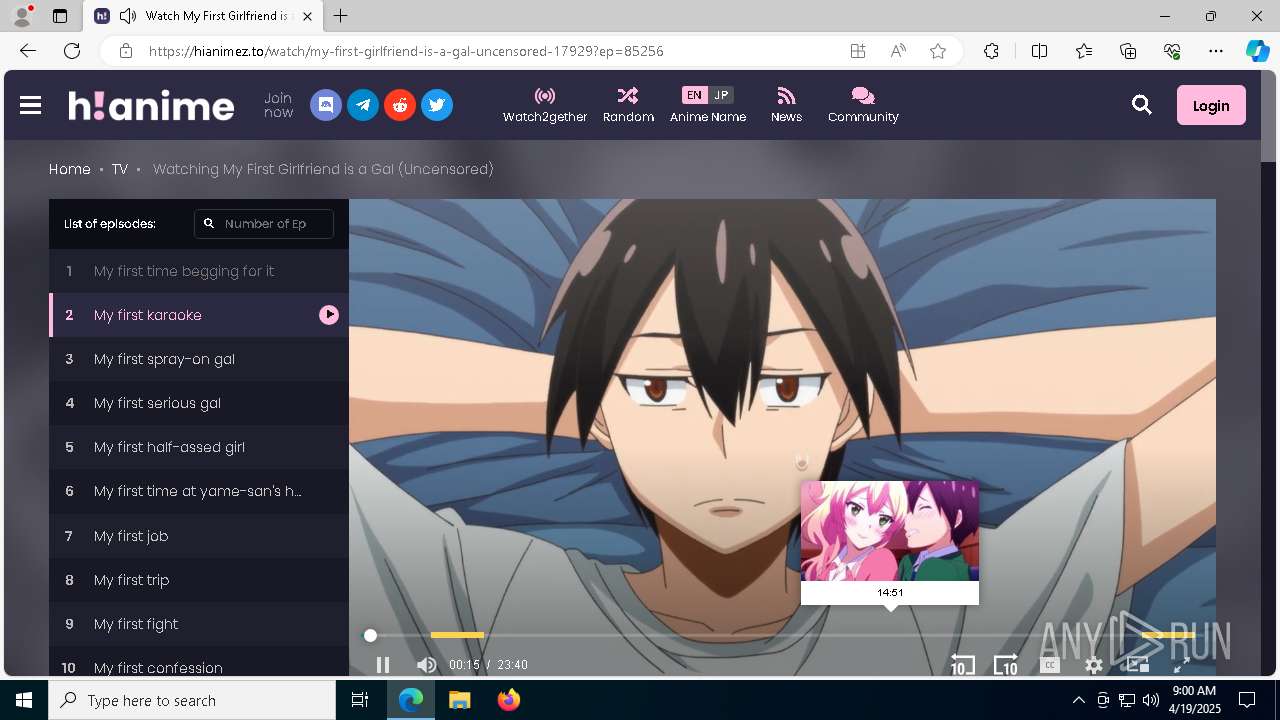Screen dimensions: 1280x720
Task: Click the video progress bar handle
Action: click(370, 635)
